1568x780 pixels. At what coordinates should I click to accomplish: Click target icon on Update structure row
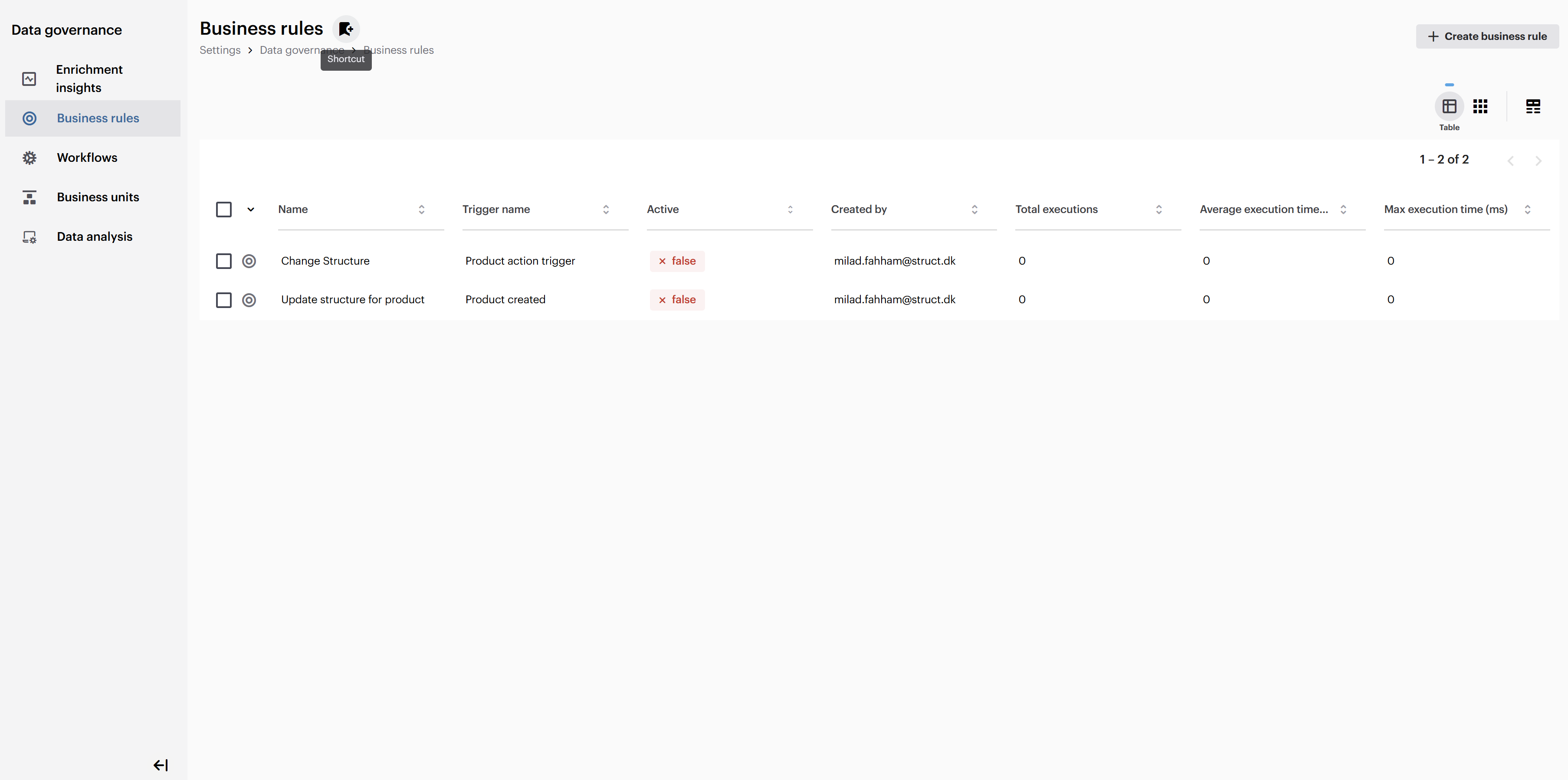(x=249, y=300)
